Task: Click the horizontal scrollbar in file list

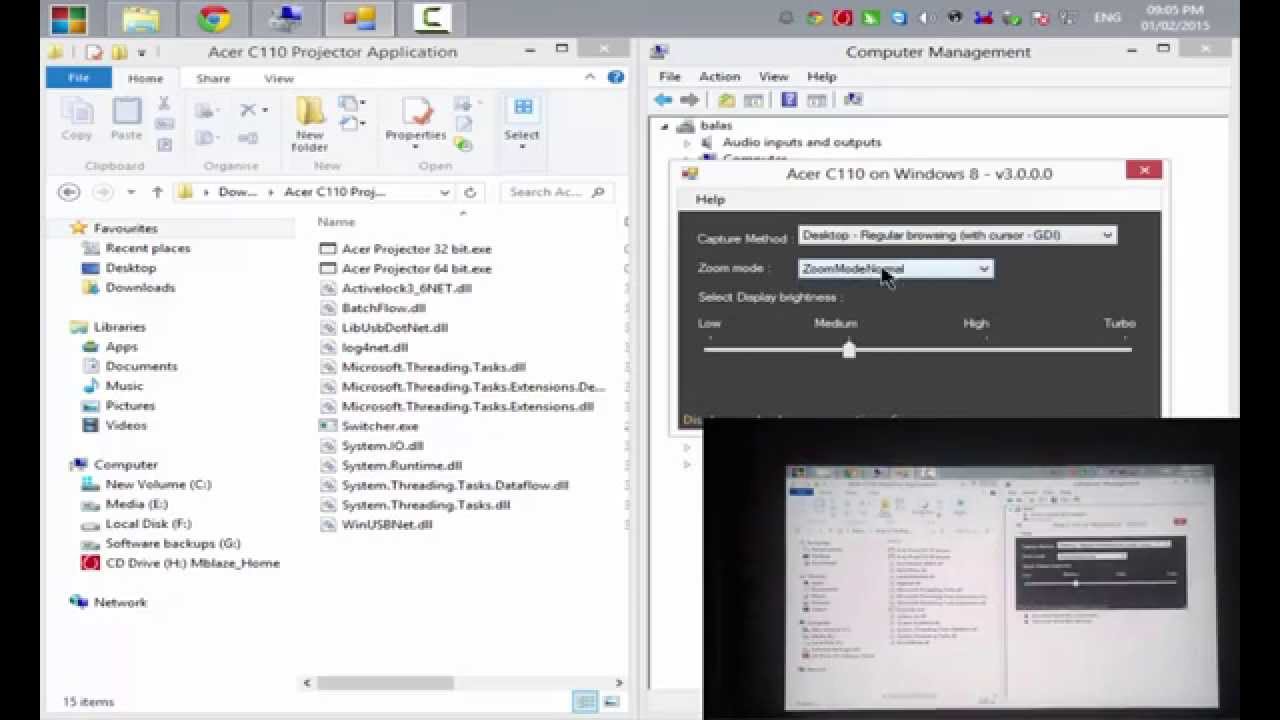Action: coord(385,683)
